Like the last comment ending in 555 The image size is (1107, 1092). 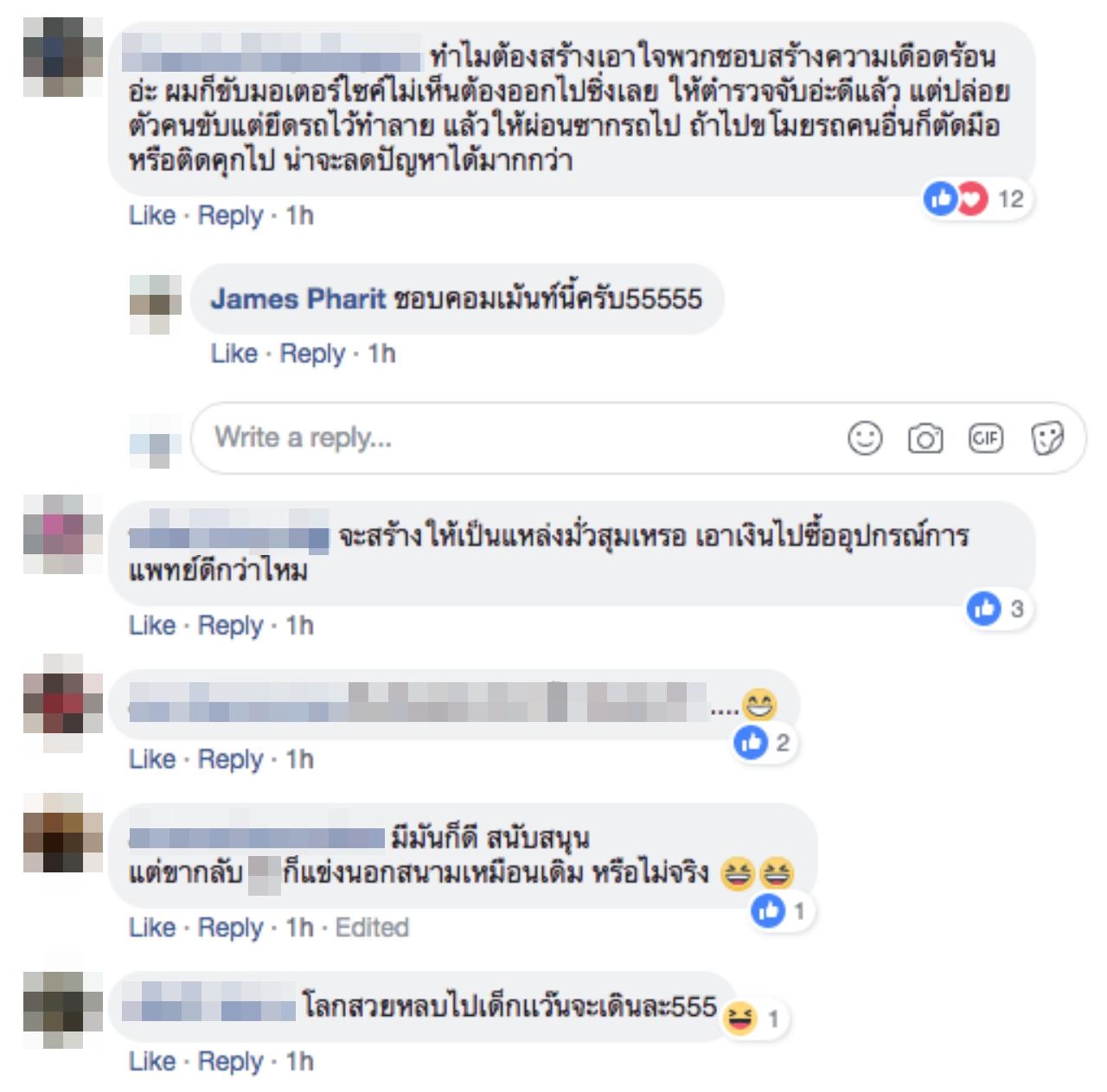pos(152,1062)
